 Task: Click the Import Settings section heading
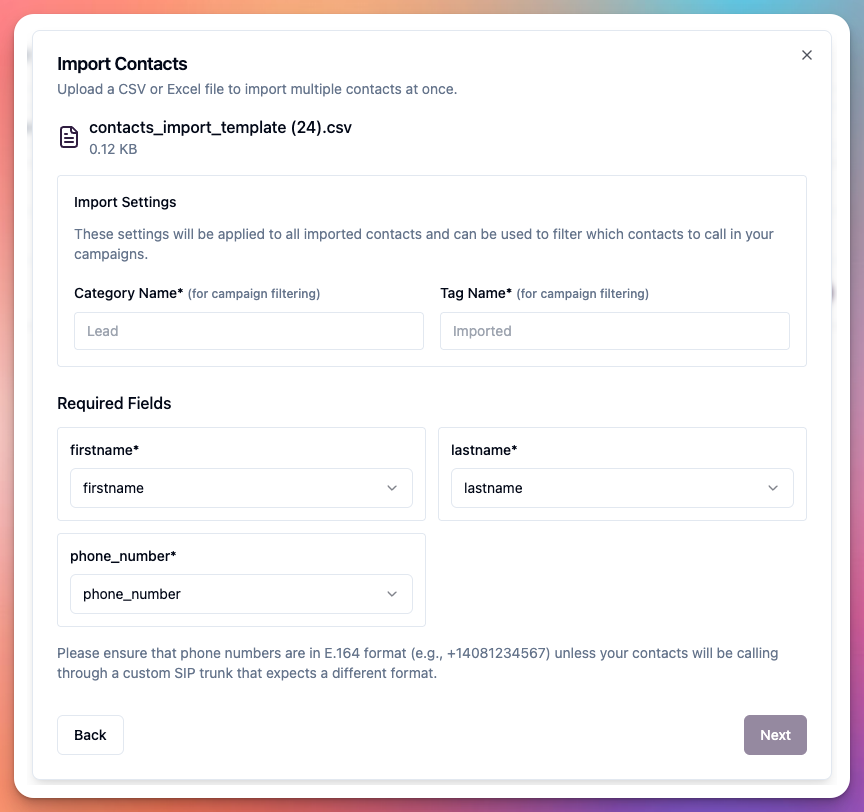(x=125, y=202)
